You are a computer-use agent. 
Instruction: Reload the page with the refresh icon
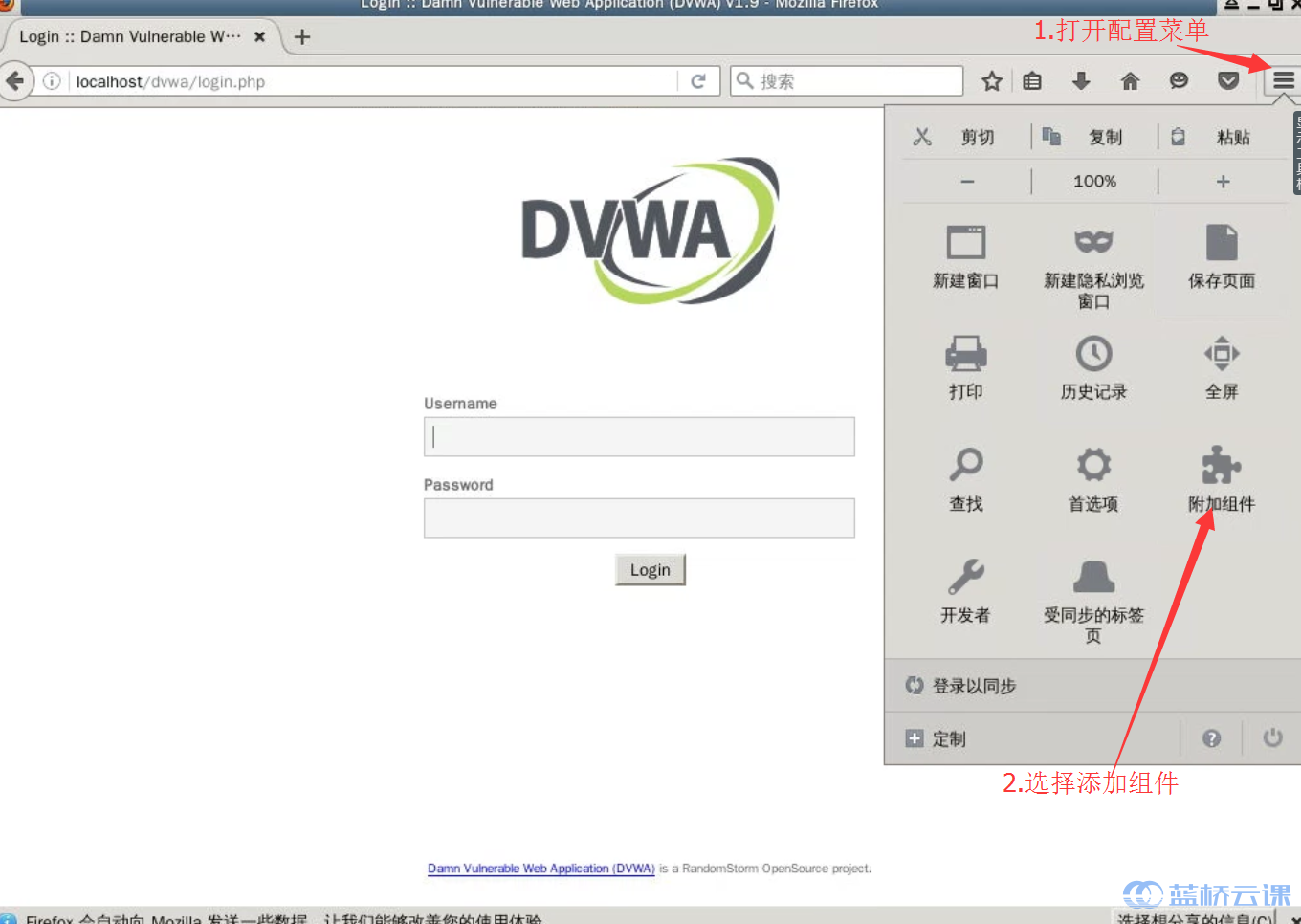[698, 81]
